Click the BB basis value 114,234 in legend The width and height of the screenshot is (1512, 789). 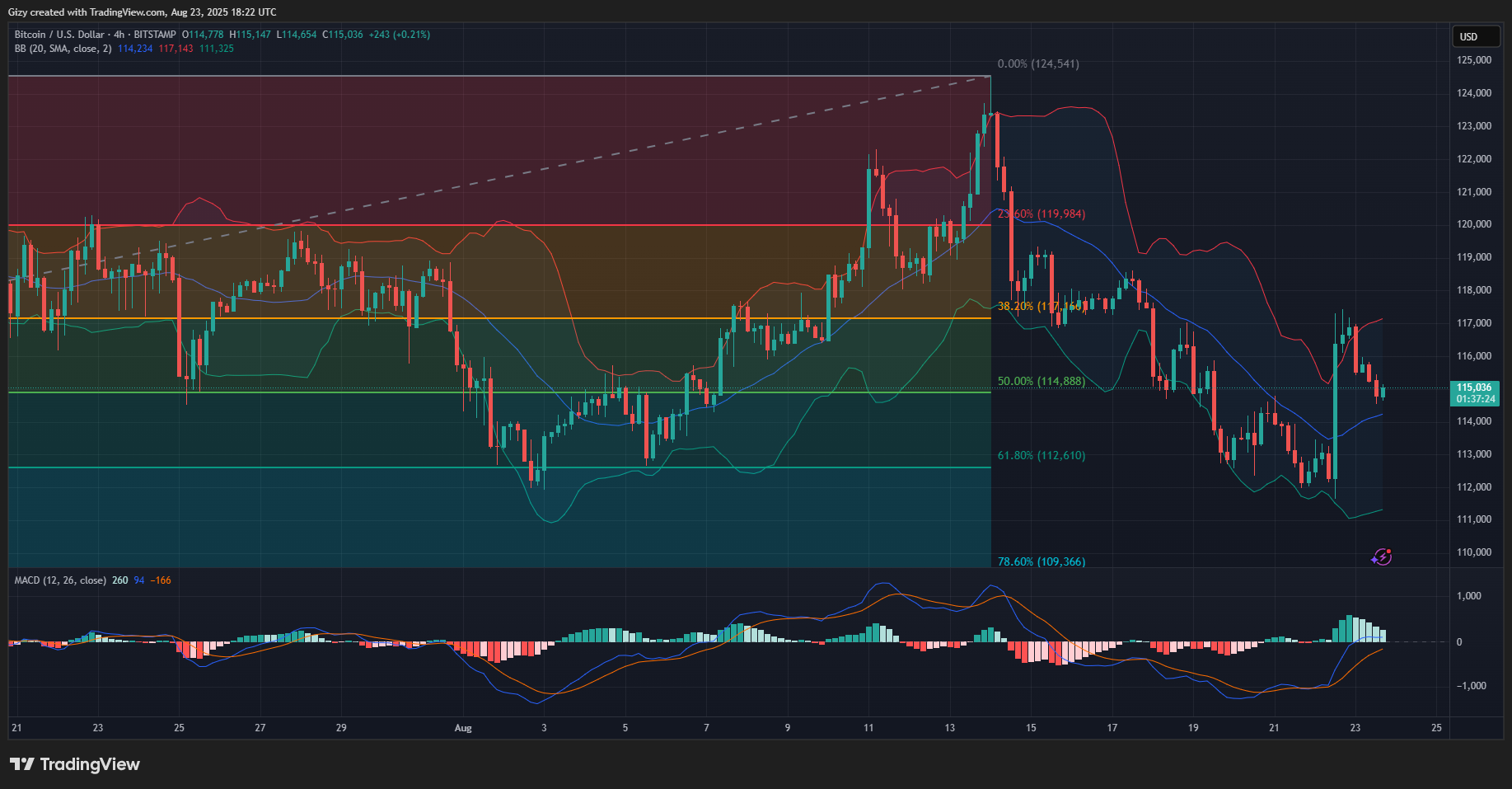pos(135,49)
